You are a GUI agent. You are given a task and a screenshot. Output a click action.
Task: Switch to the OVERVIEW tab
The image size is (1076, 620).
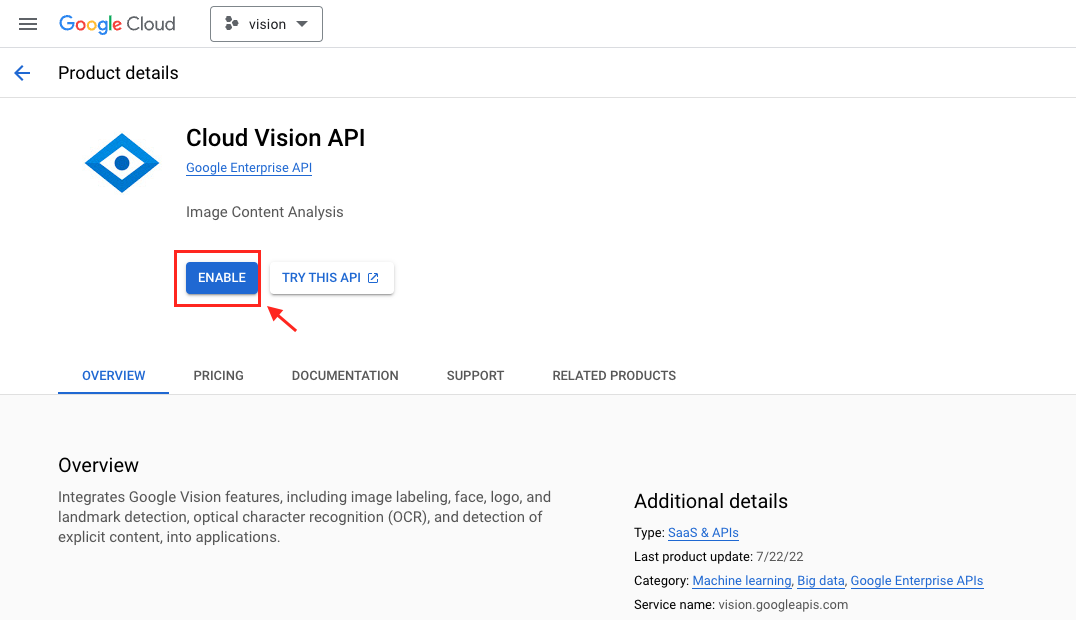click(x=113, y=376)
